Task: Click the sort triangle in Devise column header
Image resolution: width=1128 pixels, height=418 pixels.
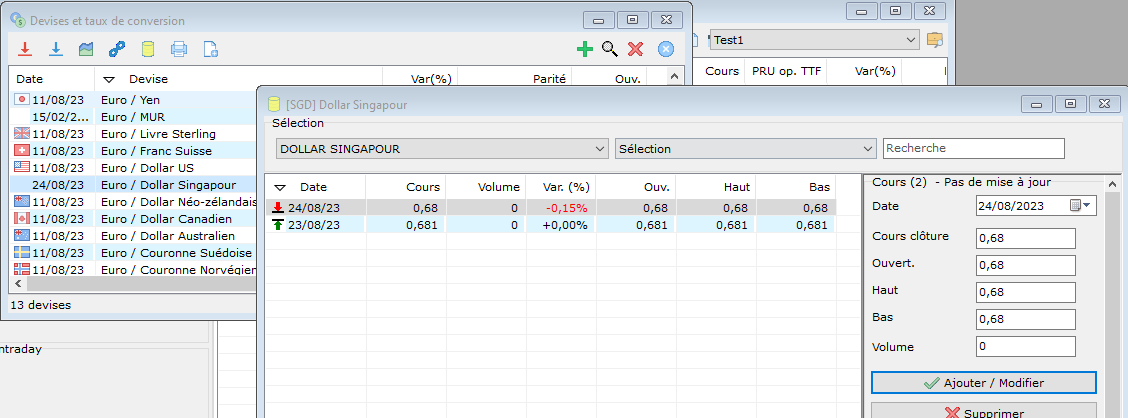Action: [109, 79]
